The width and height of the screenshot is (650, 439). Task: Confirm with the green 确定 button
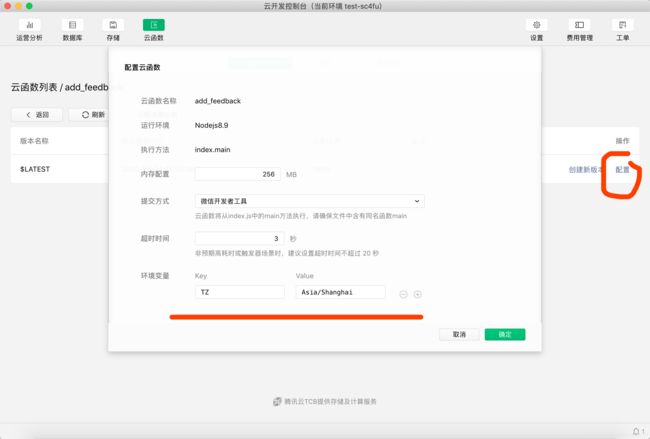click(x=505, y=335)
